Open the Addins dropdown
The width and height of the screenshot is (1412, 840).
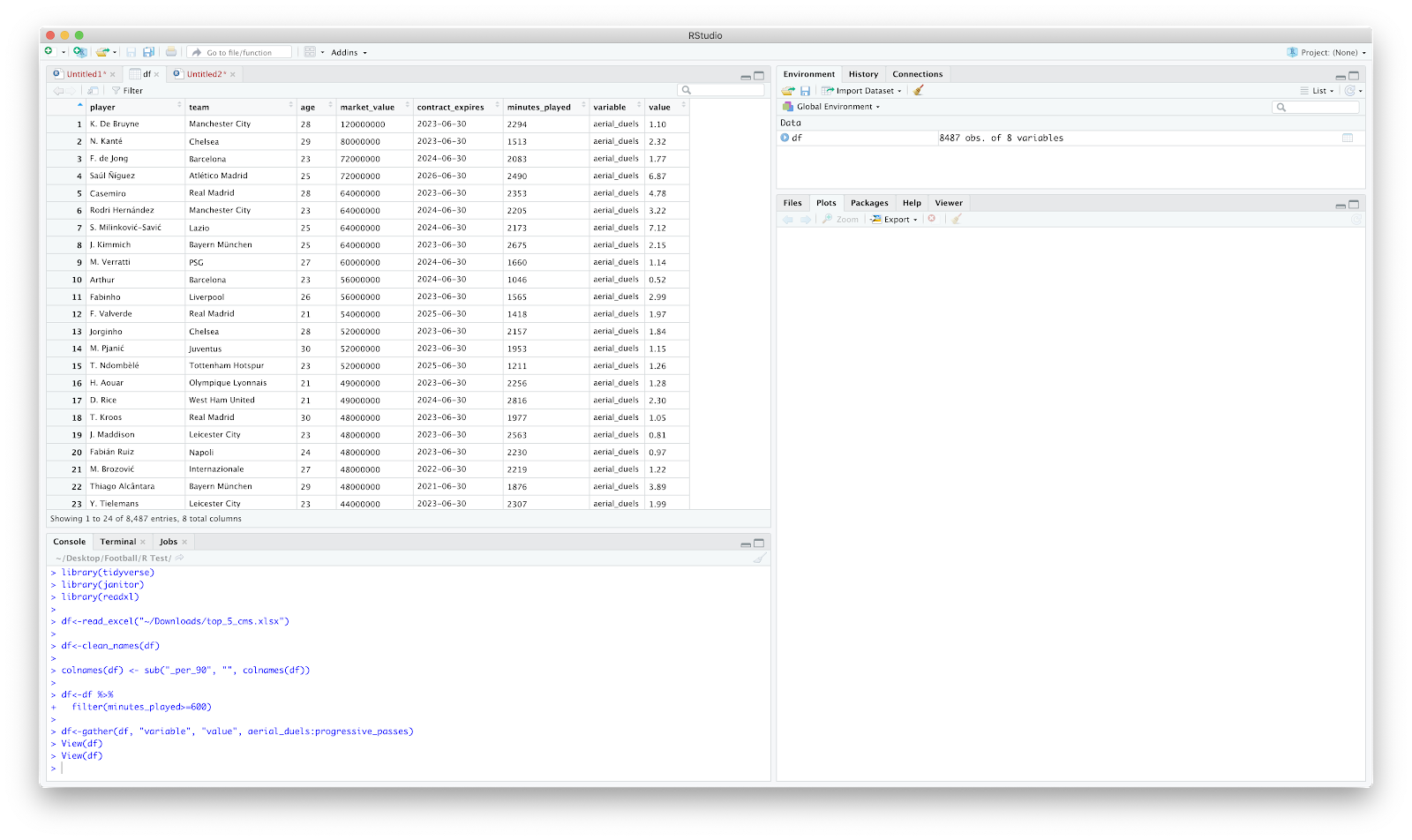pyautogui.click(x=349, y=53)
